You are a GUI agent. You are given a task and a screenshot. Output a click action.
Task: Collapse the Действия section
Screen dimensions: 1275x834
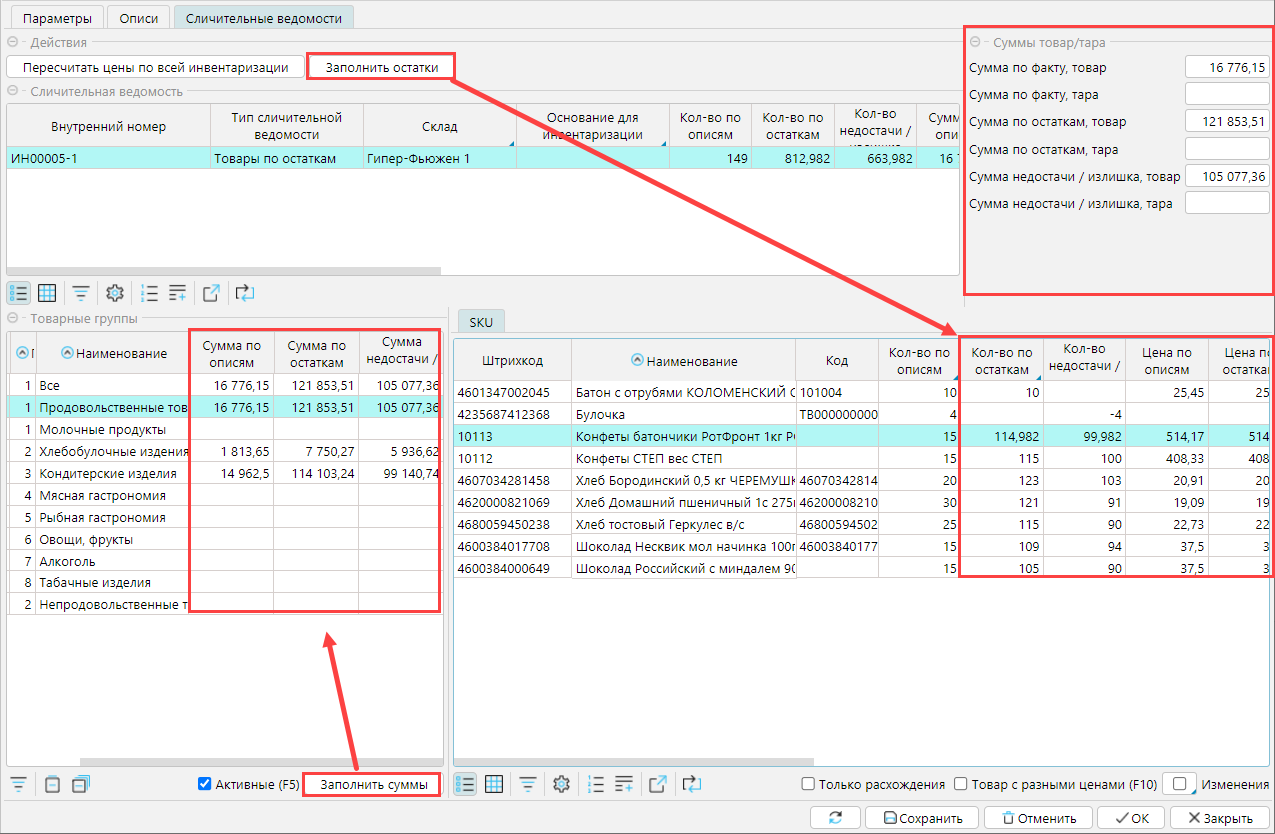click(14, 42)
